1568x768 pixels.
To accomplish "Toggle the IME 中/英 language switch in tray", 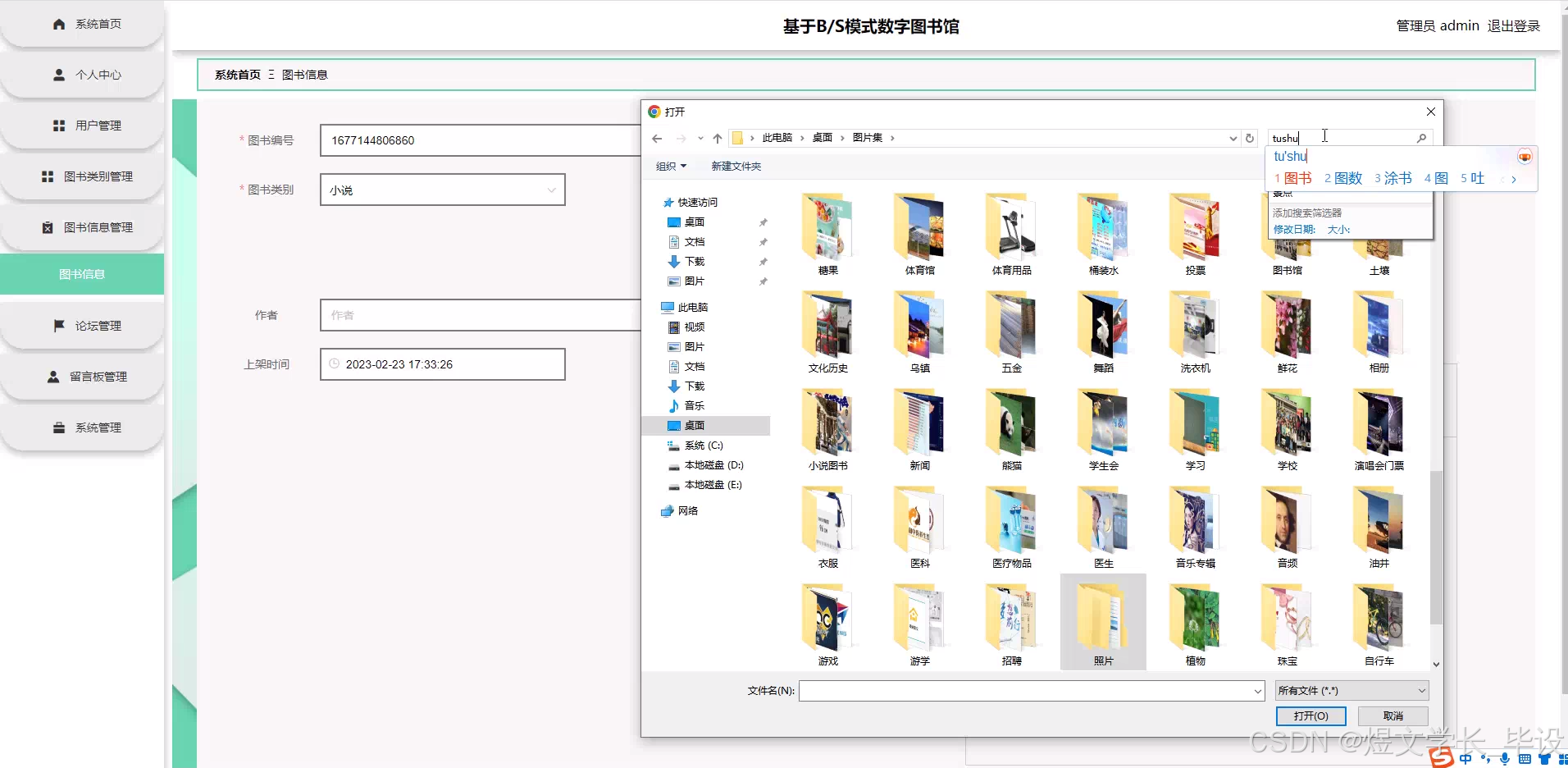I will [1465, 759].
